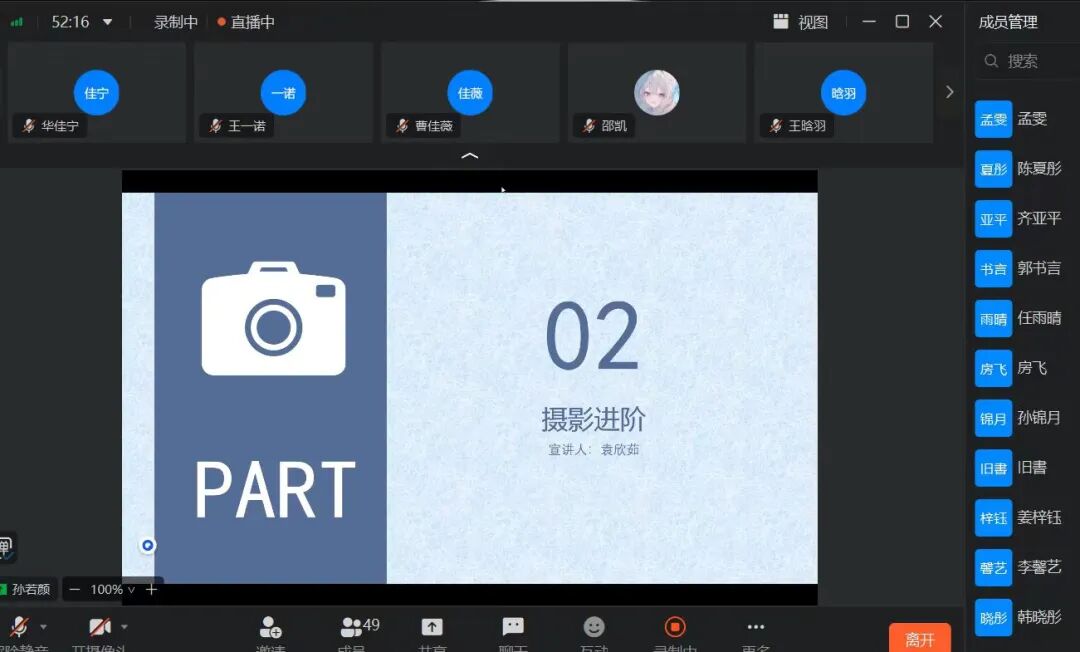This screenshot has height=652, width=1080.
Task: Click the share screen (共享) icon
Action: (432, 627)
